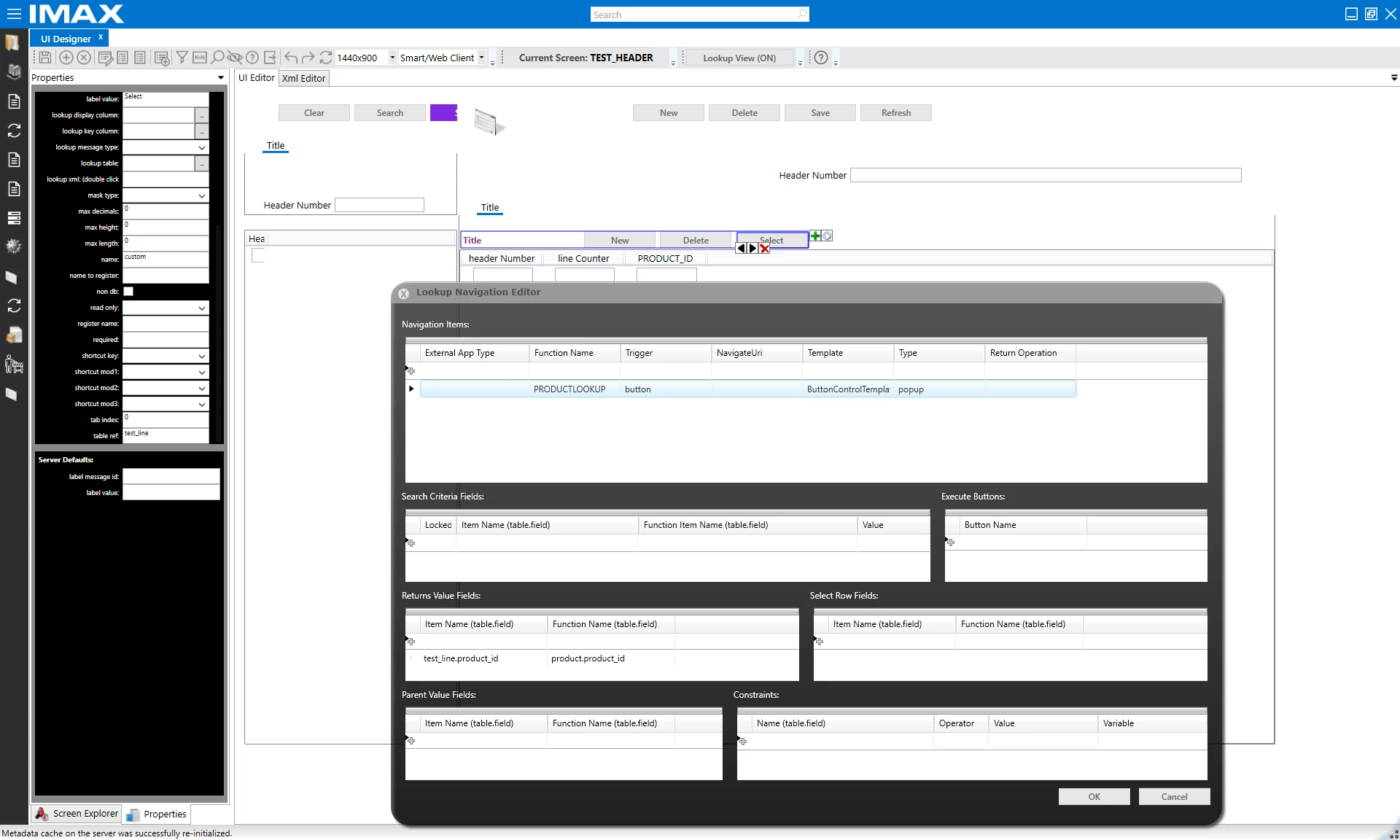This screenshot has height=840, width=1400.
Task: Click the undo arrow icon
Action: click(290, 58)
